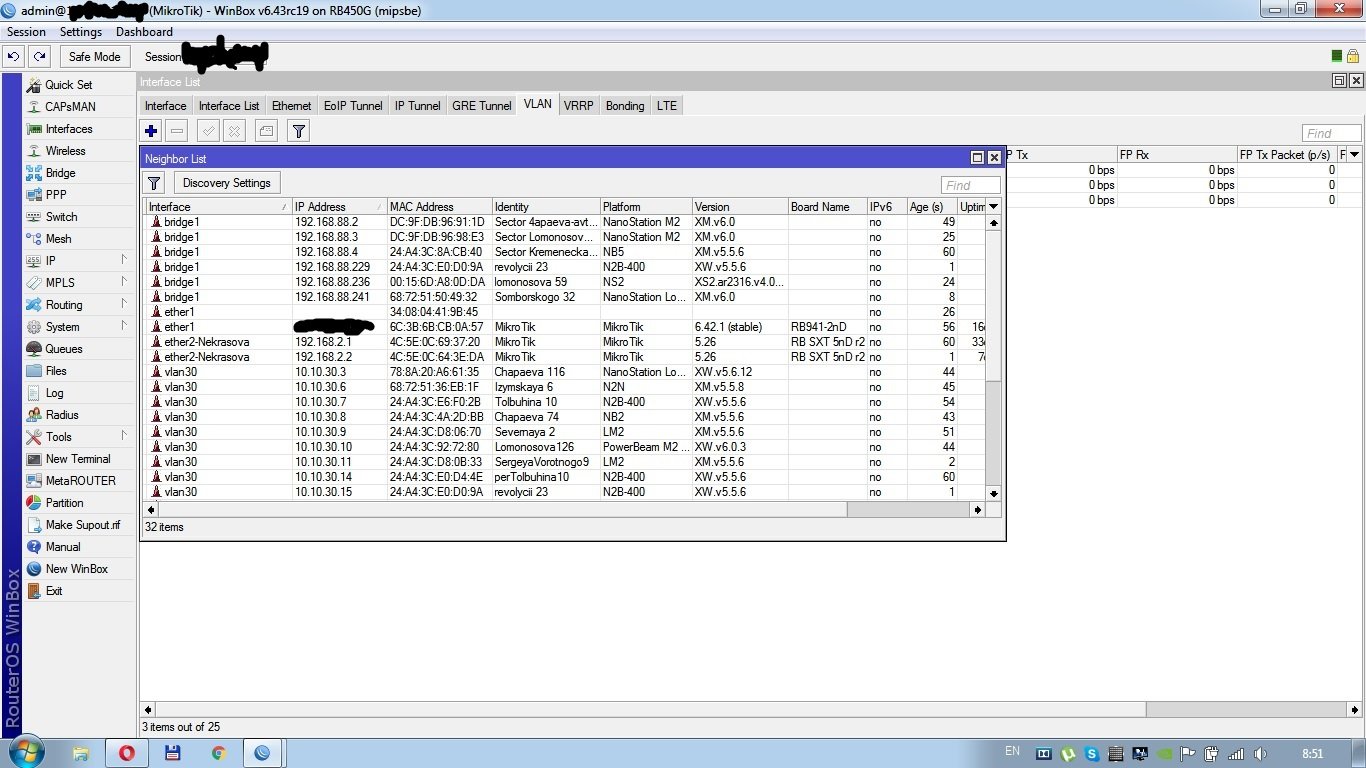The height and width of the screenshot is (768, 1366).
Task: Sort Neighbor List by MAC Address column
Action: [x=440, y=207]
